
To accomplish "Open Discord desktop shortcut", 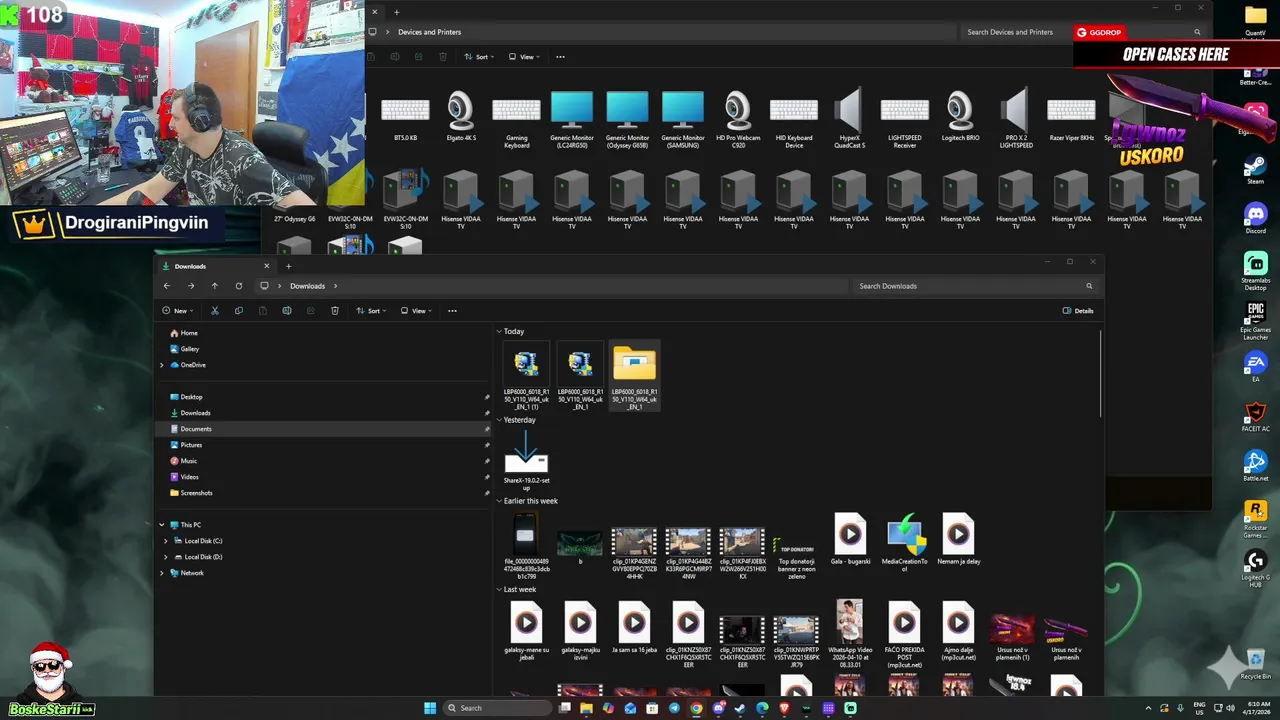I will point(1255,217).
